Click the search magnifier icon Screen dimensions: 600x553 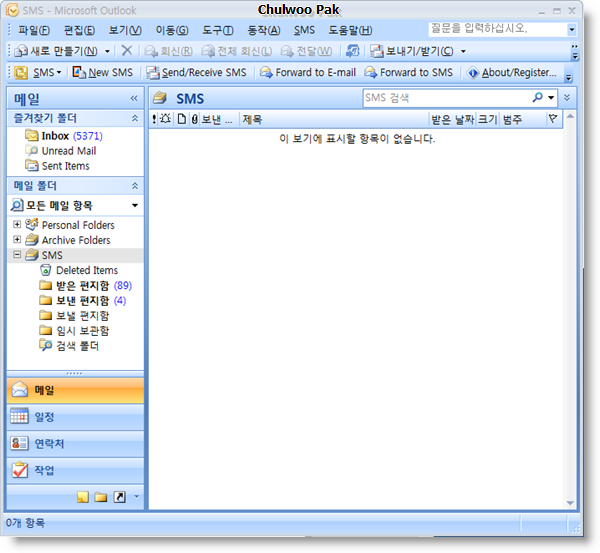point(537,98)
